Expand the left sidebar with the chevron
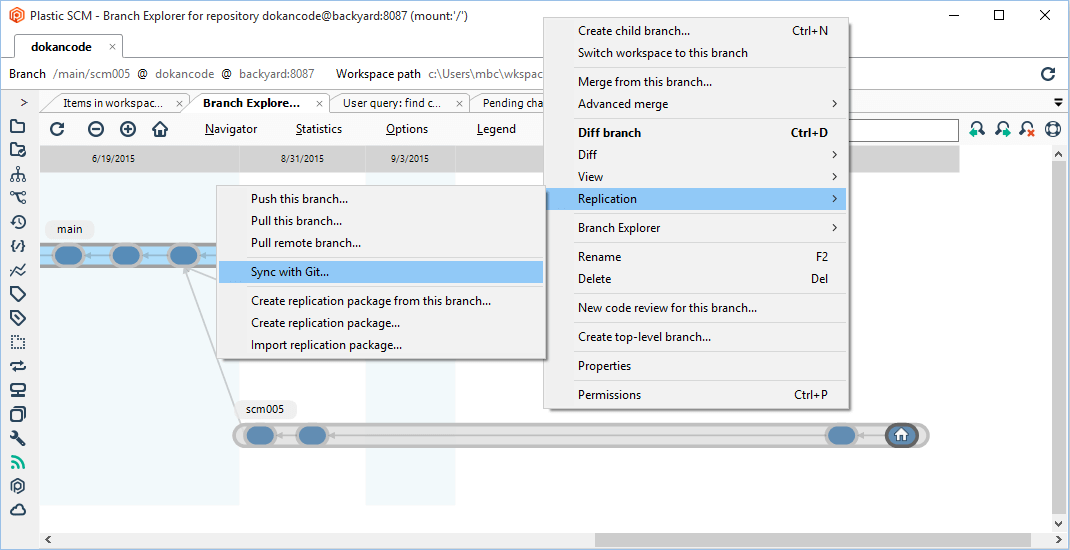This screenshot has height=550, width=1070. (x=22, y=102)
